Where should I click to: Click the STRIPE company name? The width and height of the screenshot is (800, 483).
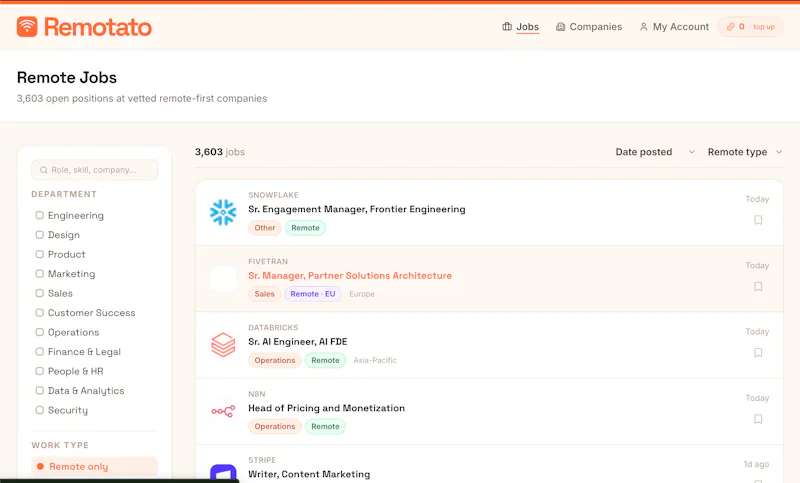(x=262, y=460)
